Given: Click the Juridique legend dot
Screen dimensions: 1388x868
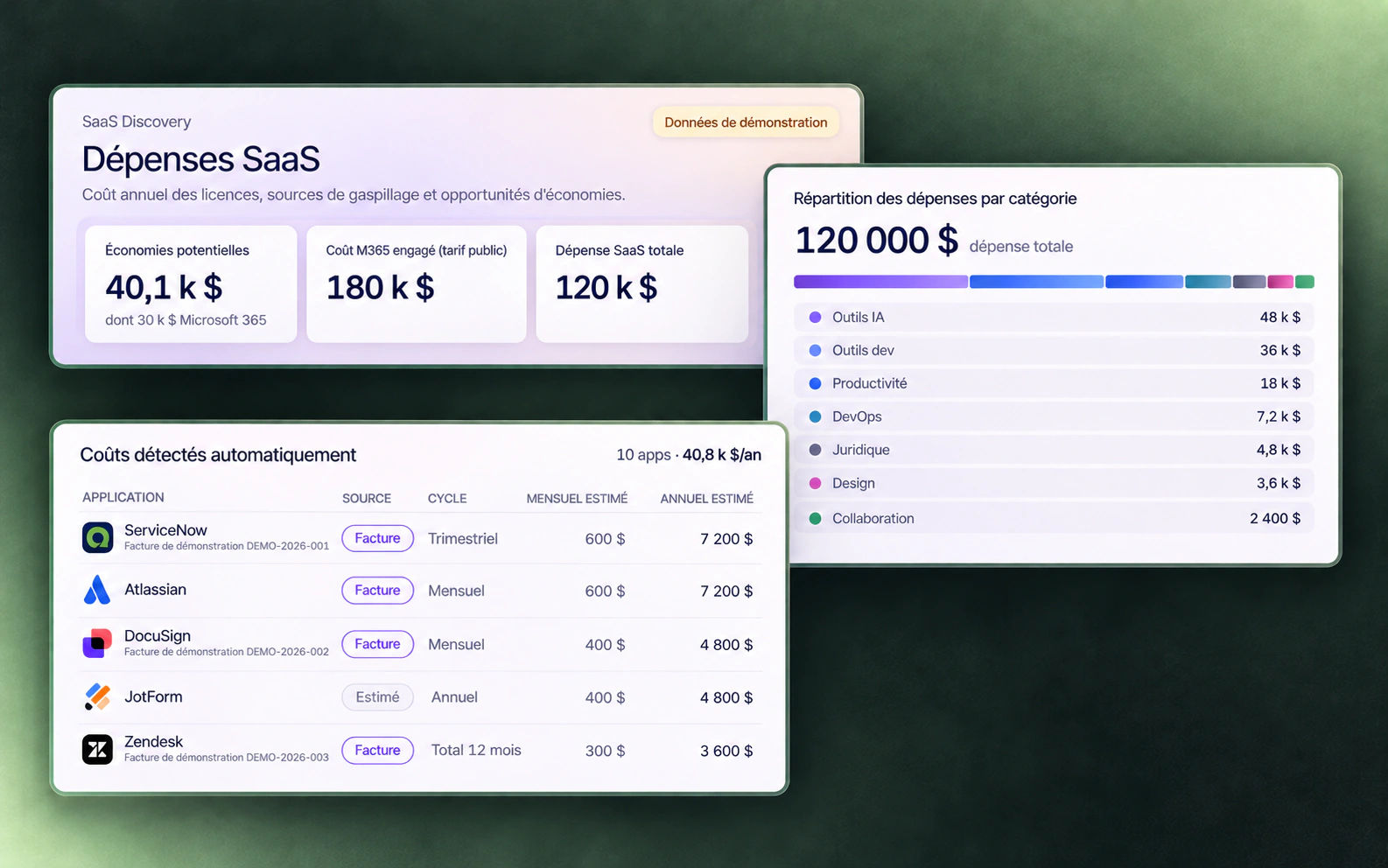Looking at the screenshot, I should pyautogui.click(x=815, y=450).
